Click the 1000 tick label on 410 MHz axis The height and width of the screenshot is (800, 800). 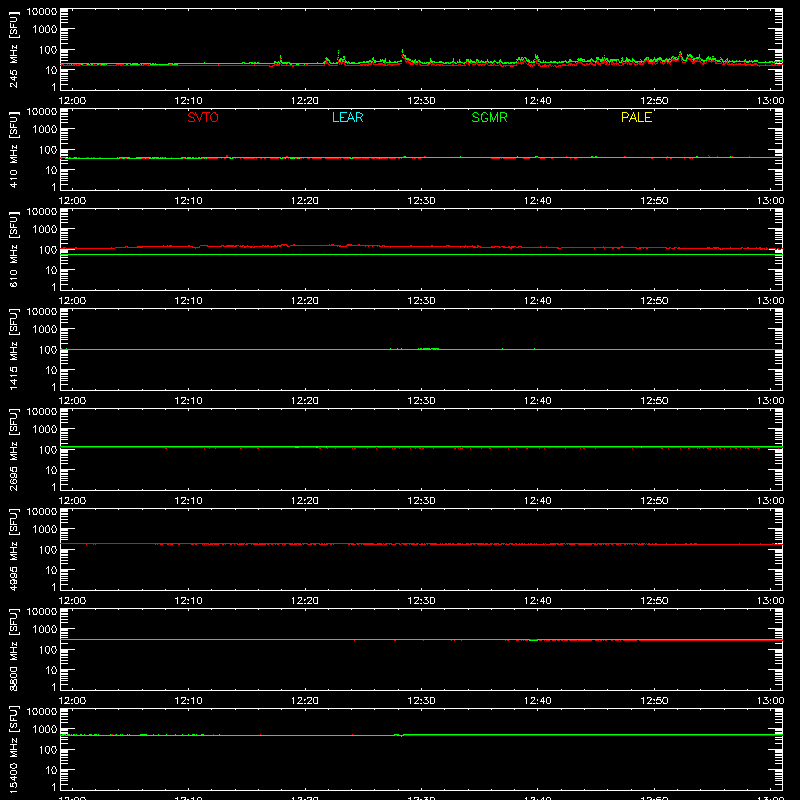pyautogui.click(x=45, y=129)
